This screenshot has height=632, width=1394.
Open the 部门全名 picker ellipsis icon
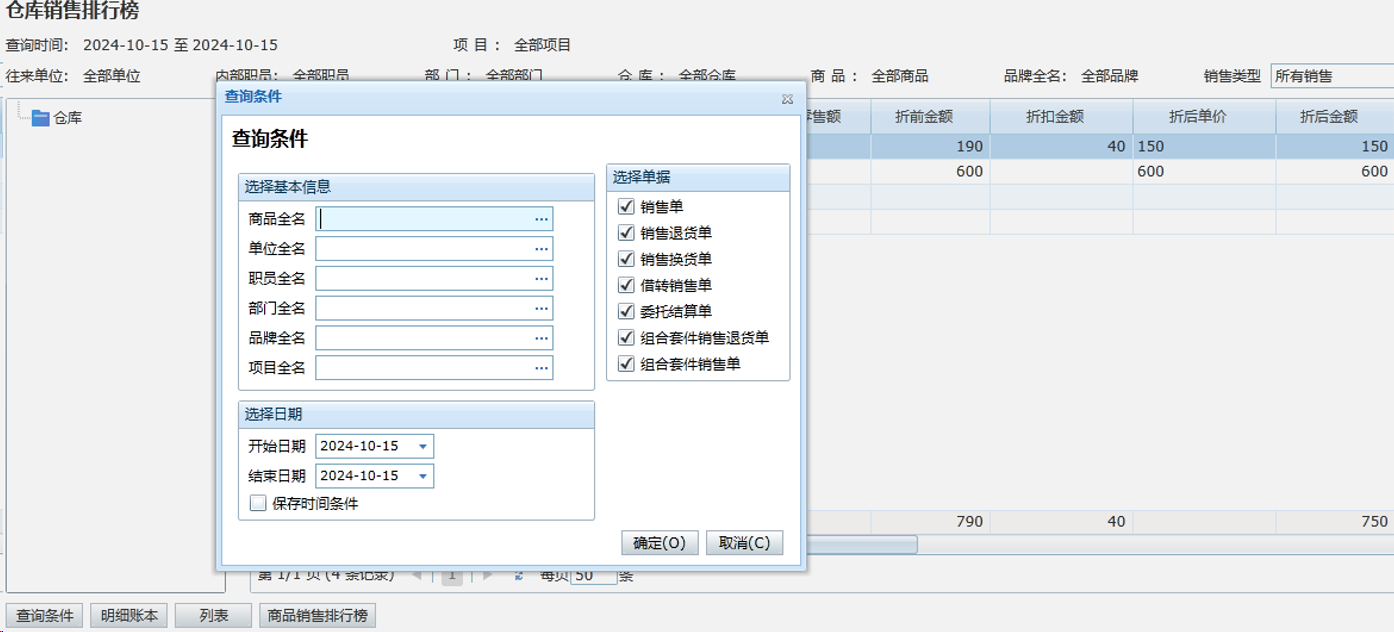pos(541,309)
